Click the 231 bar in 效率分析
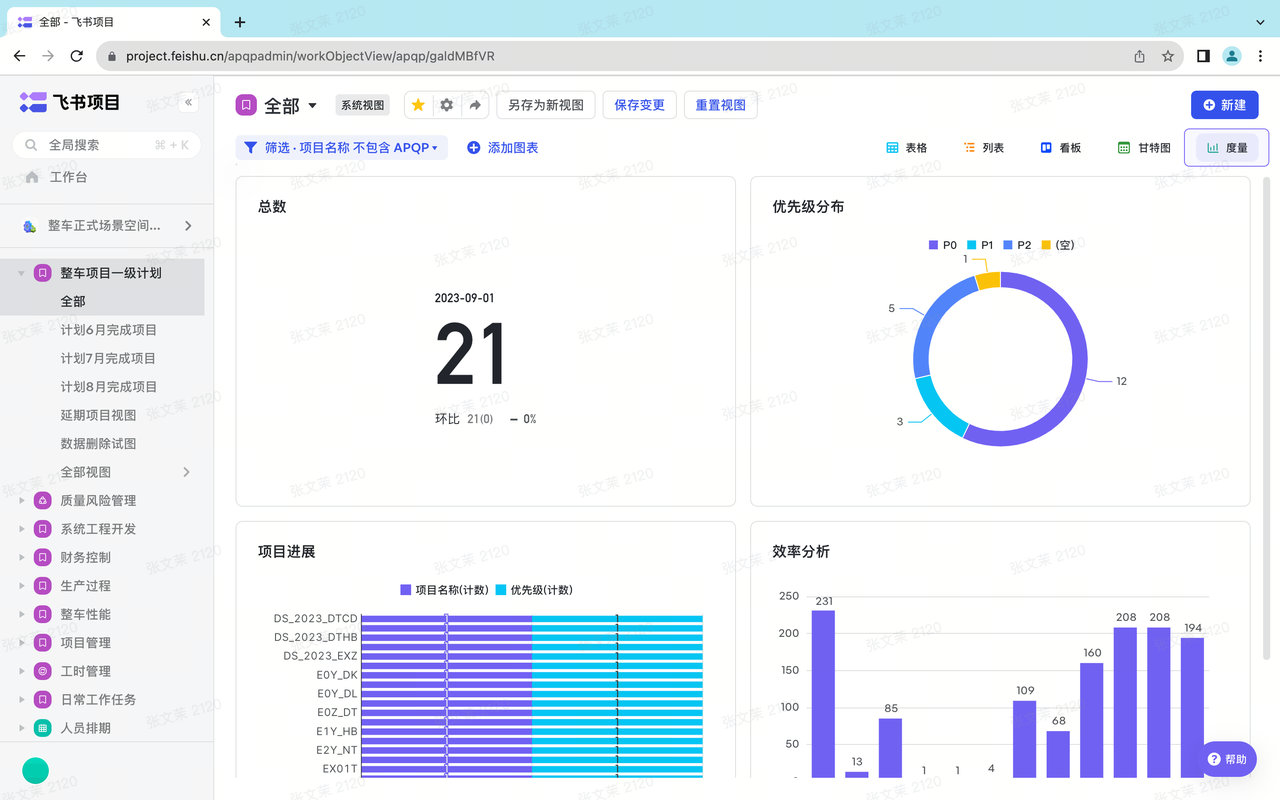 point(823,694)
